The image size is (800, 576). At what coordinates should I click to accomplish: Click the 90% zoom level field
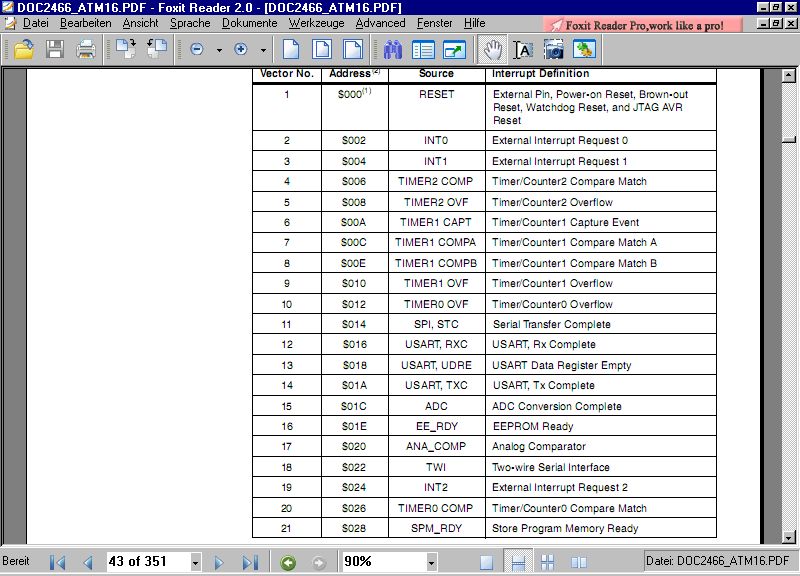click(384, 562)
